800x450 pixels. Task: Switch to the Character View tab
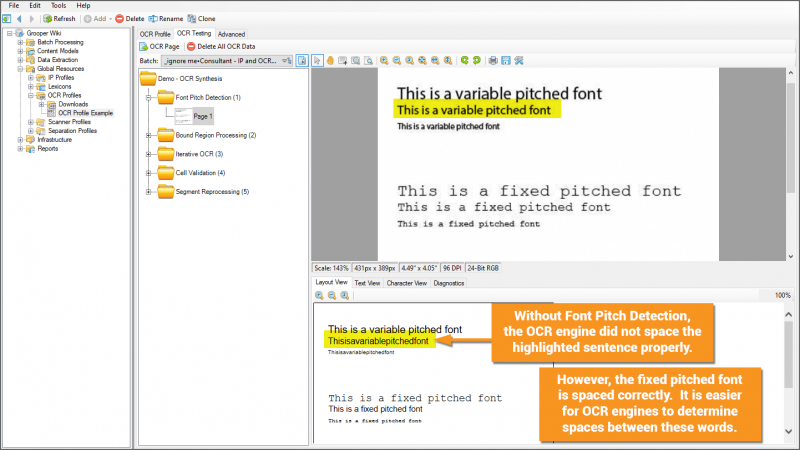click(x=407, y=283)
